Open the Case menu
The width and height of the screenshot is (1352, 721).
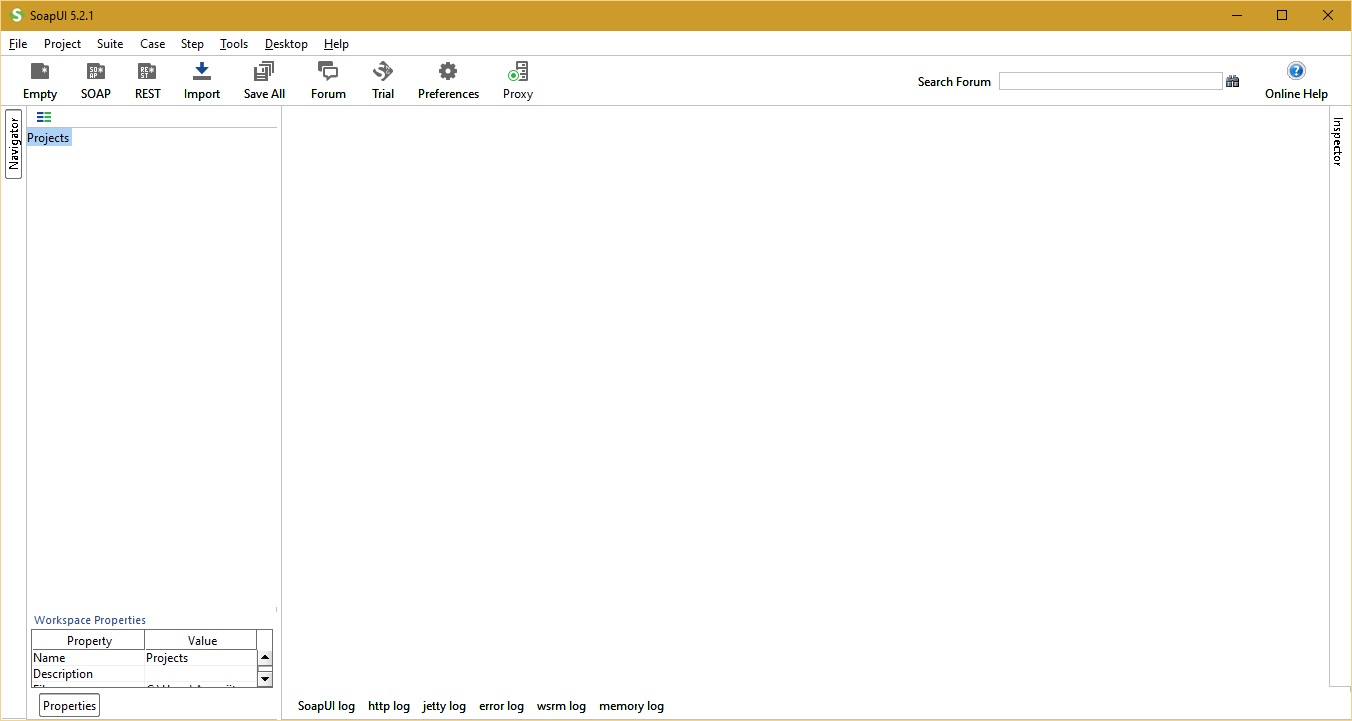point(153,44)
